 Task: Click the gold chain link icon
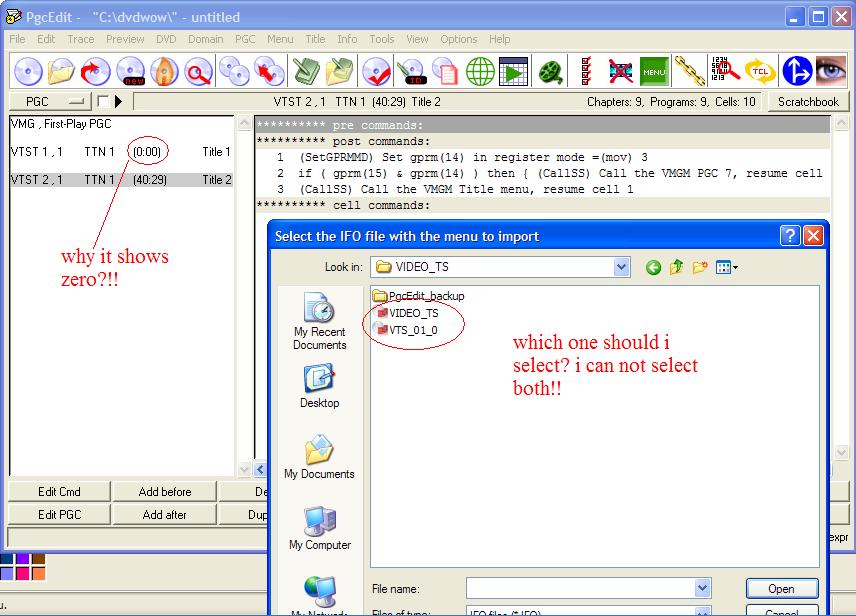(x=689, y=72)
